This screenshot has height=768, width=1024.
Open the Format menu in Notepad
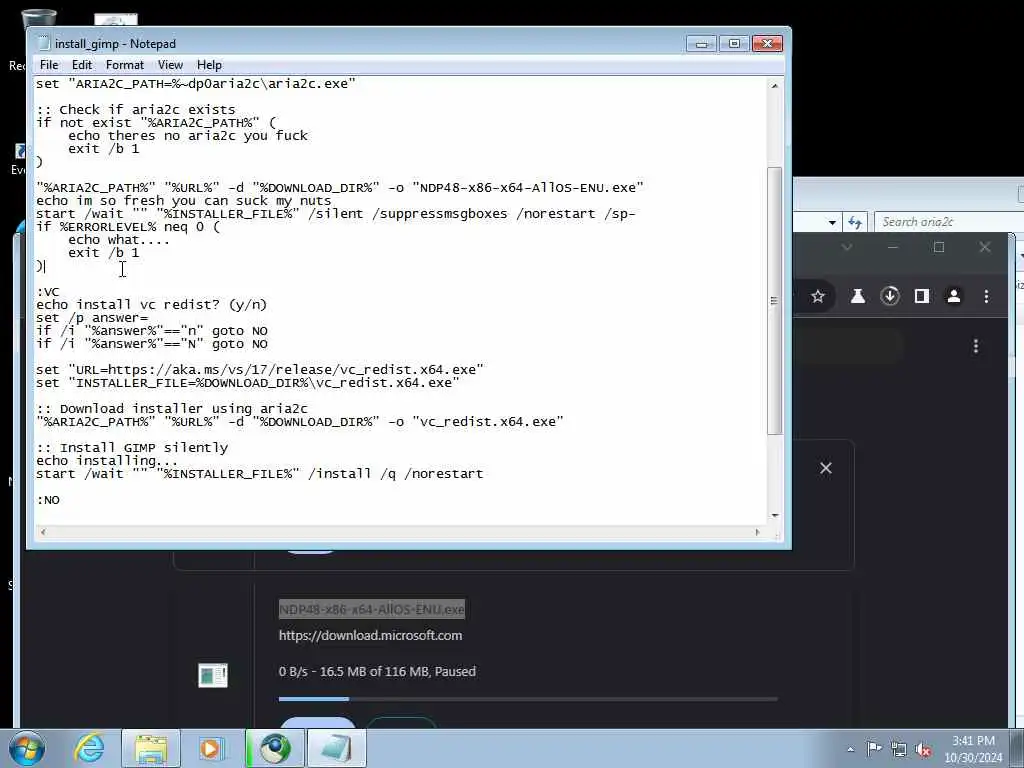125,65
